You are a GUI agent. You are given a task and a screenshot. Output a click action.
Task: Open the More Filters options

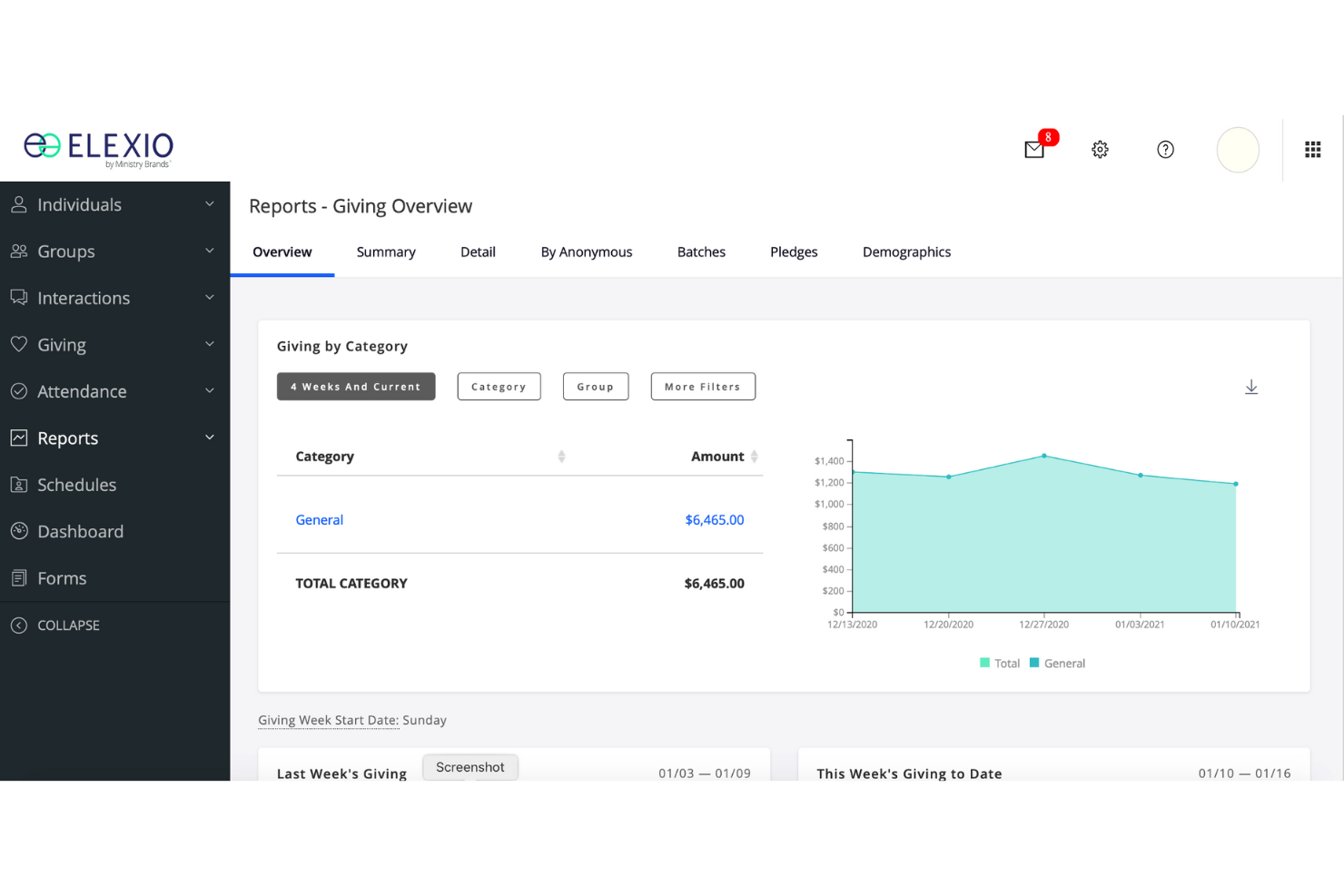(703, 387)
